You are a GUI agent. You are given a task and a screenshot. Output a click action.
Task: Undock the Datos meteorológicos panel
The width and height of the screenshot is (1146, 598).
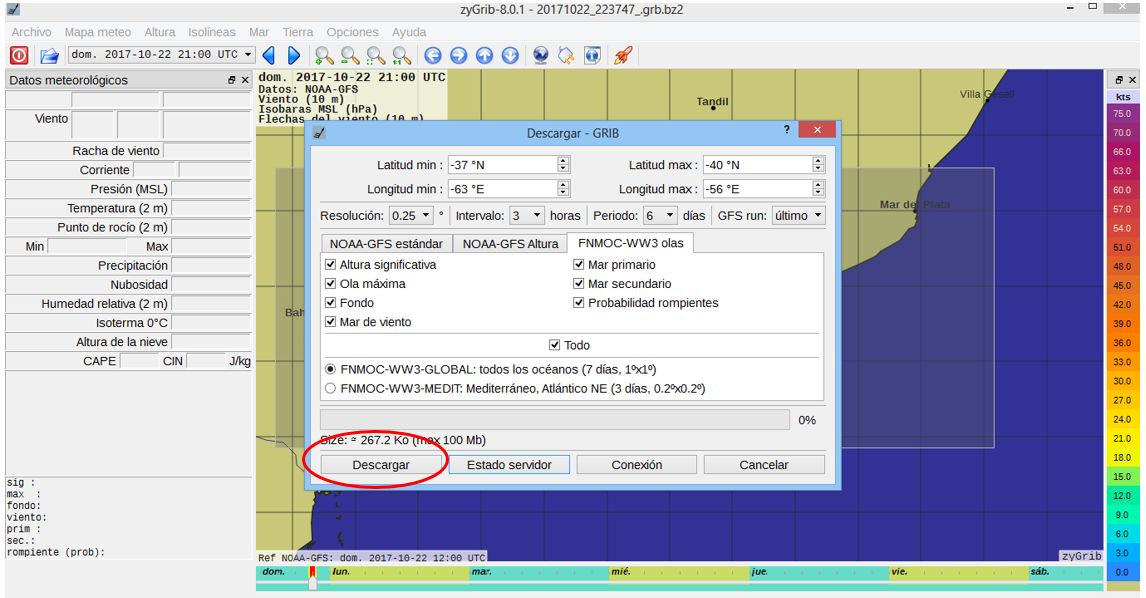[232, 80]
